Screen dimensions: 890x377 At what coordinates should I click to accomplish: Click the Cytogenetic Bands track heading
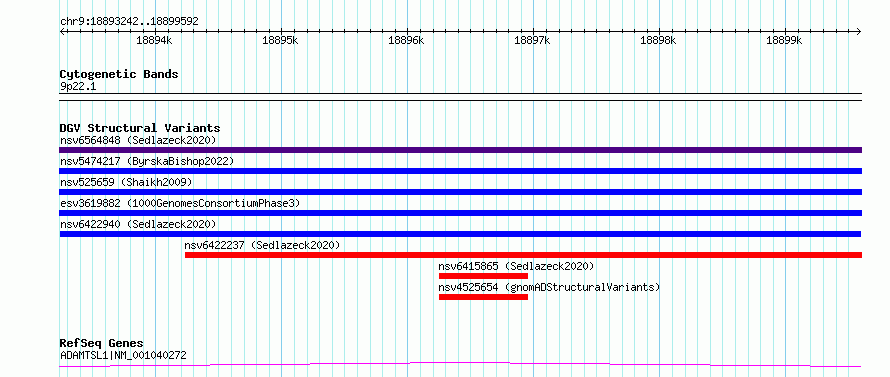pyautogui.click(x=119, y=74)
